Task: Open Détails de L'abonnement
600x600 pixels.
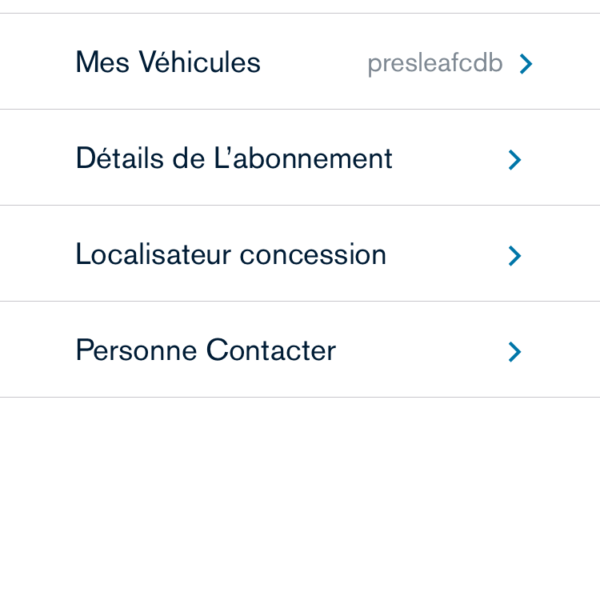Action: coord(234,159)
